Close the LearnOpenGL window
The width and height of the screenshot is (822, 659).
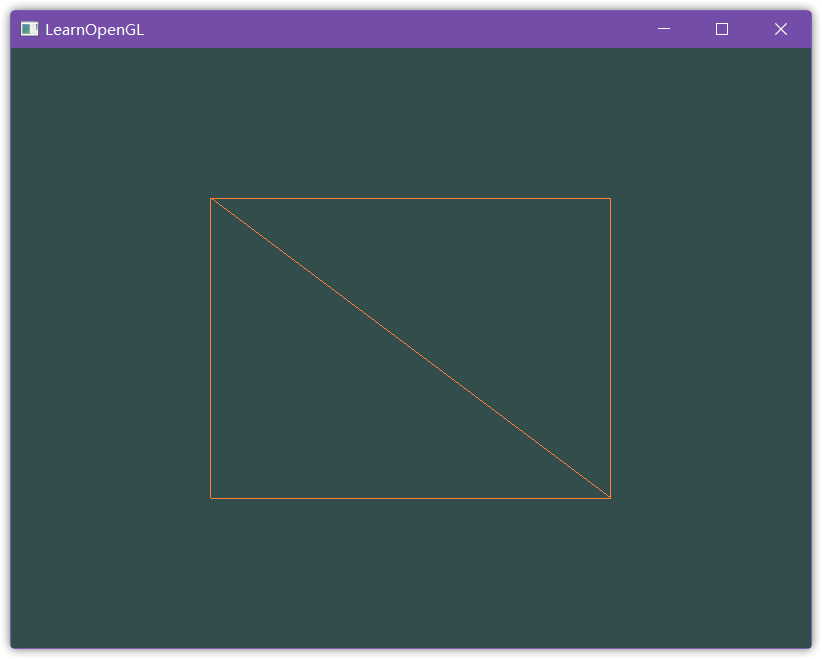[x=781, y=30]
